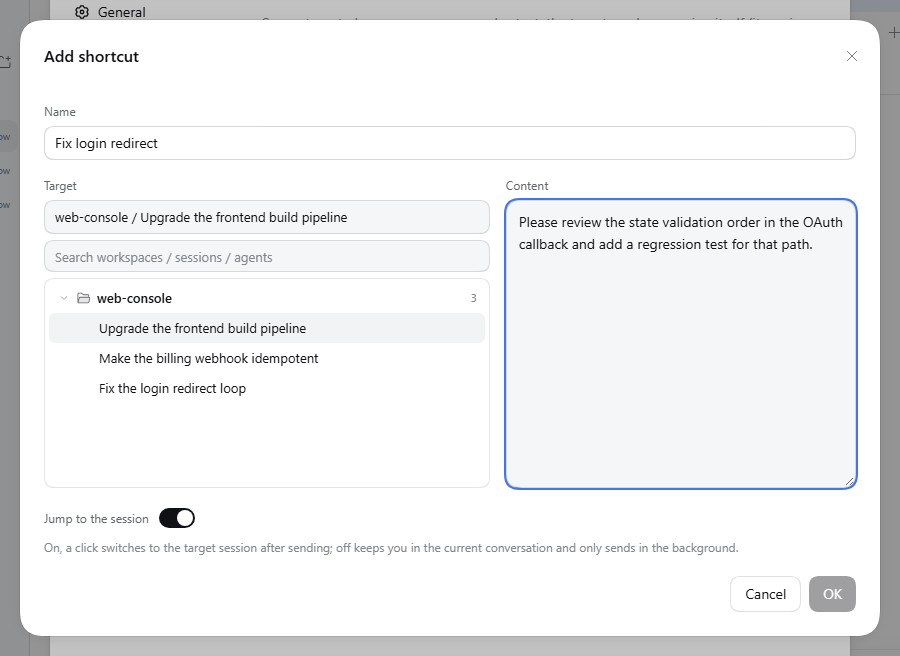The image size is (900, 656).
Task: Click the Content text area resize handle
Action: point(849,482)
